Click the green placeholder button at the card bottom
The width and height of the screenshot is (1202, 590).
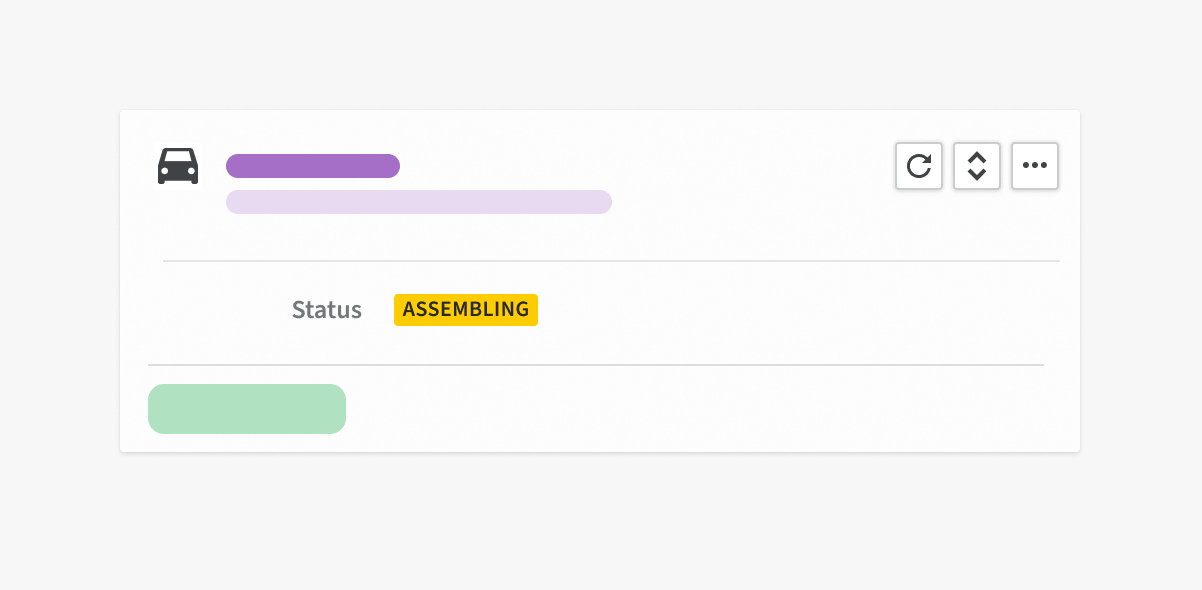247,409
